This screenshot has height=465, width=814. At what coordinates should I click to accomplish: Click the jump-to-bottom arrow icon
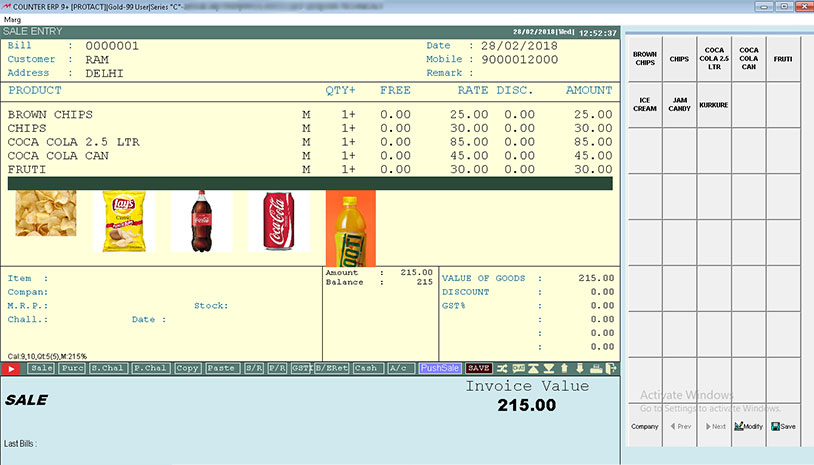[x=549, y=368]
